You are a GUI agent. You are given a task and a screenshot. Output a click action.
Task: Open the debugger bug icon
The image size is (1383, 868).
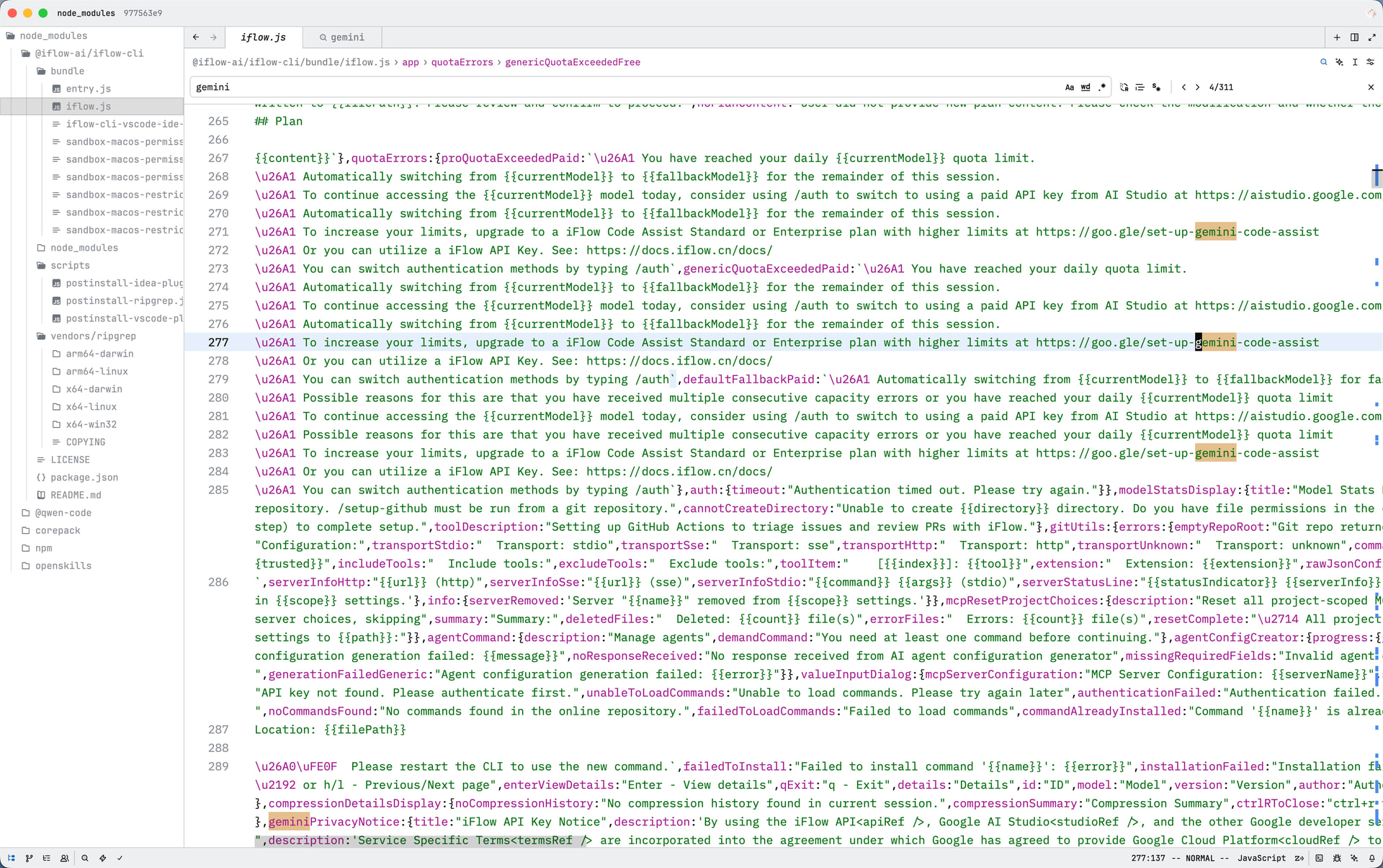1337,858
